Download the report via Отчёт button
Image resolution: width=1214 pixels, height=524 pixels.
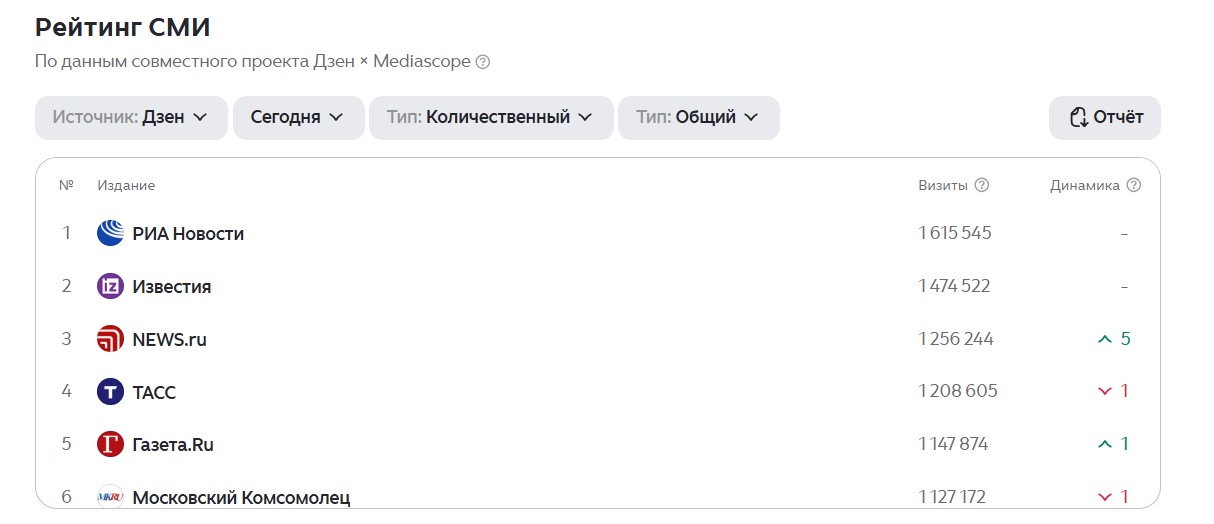pos(1105,117)
